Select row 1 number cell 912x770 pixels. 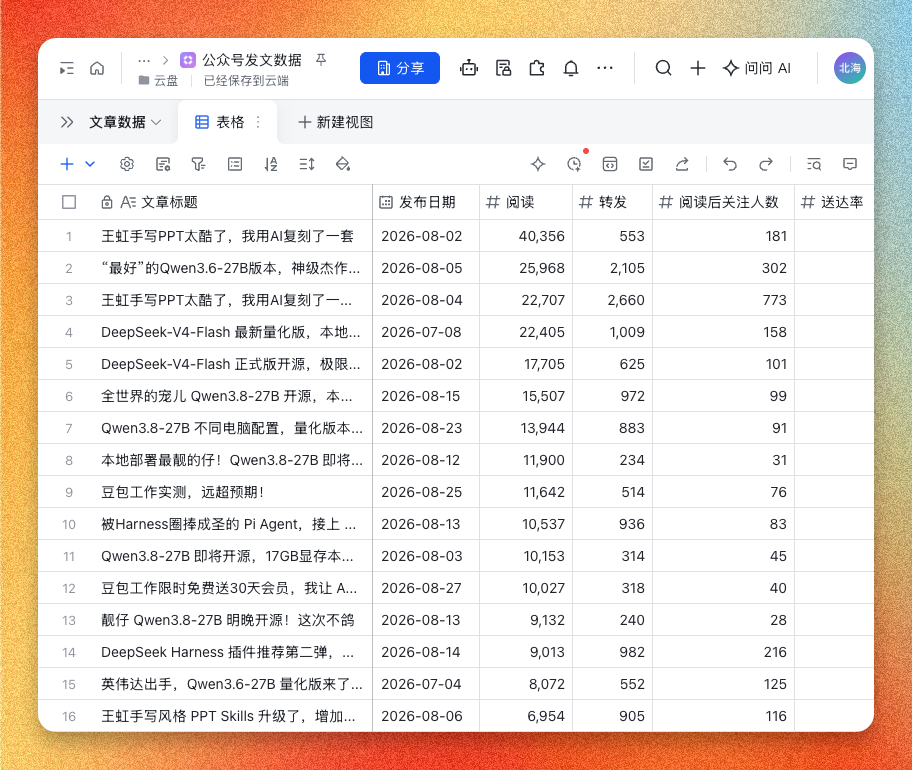[x=69, y=236]
